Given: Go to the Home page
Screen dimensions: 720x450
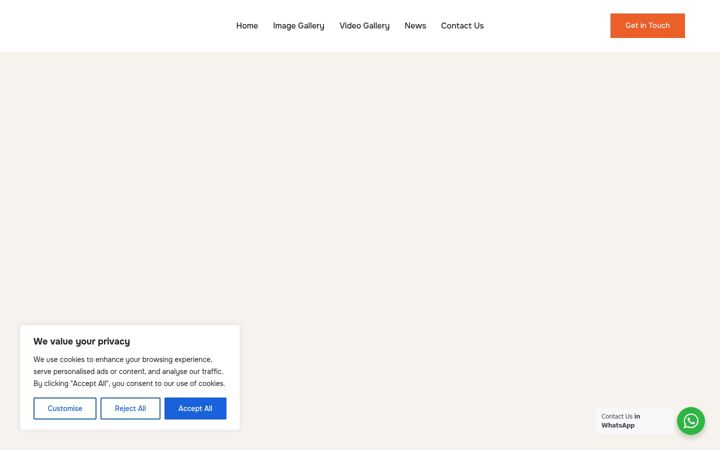Looking at the screenshot, I should (247, 26).
